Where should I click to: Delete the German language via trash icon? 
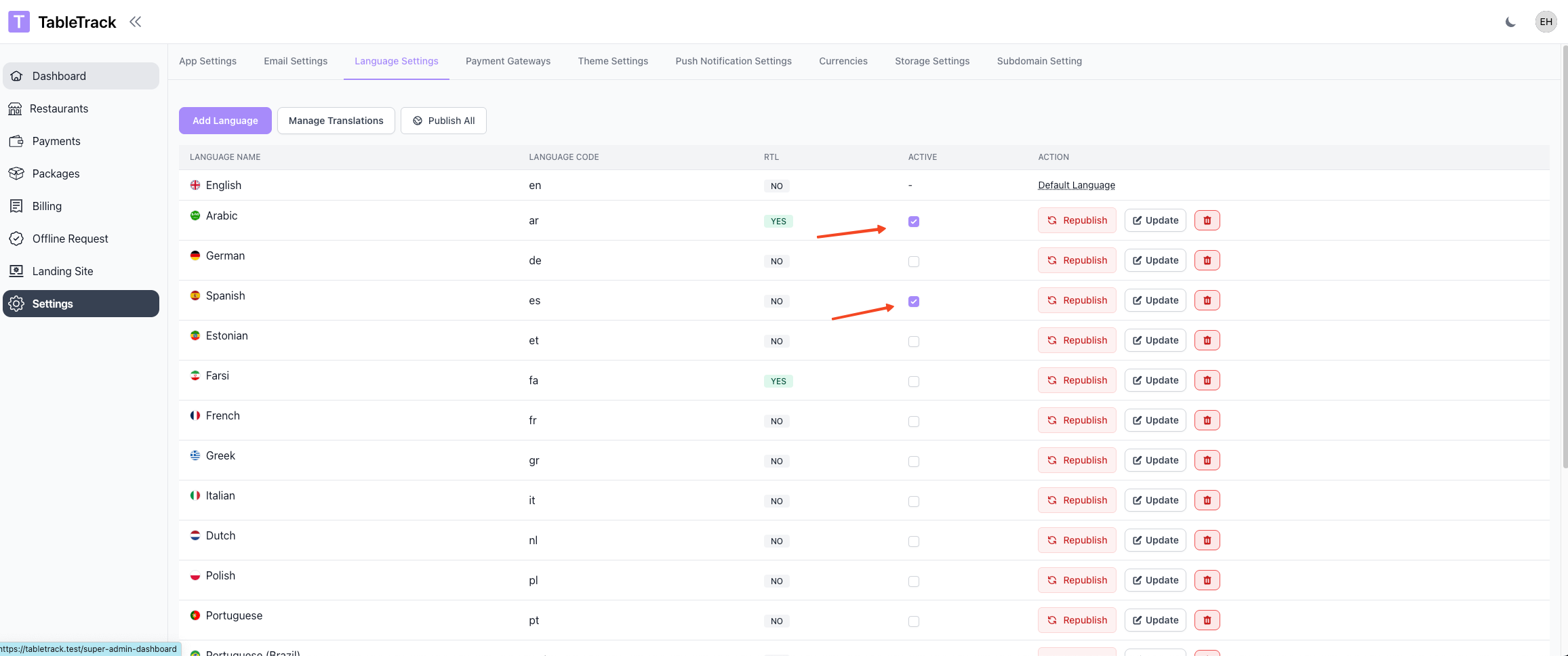coord(1207,260)
